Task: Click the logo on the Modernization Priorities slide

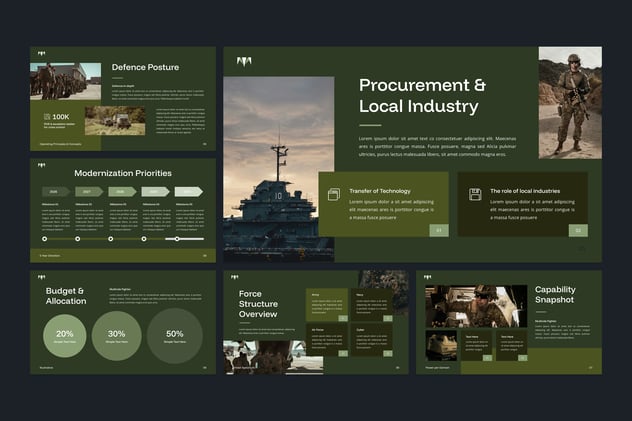Action: click(x=42, y=166)
